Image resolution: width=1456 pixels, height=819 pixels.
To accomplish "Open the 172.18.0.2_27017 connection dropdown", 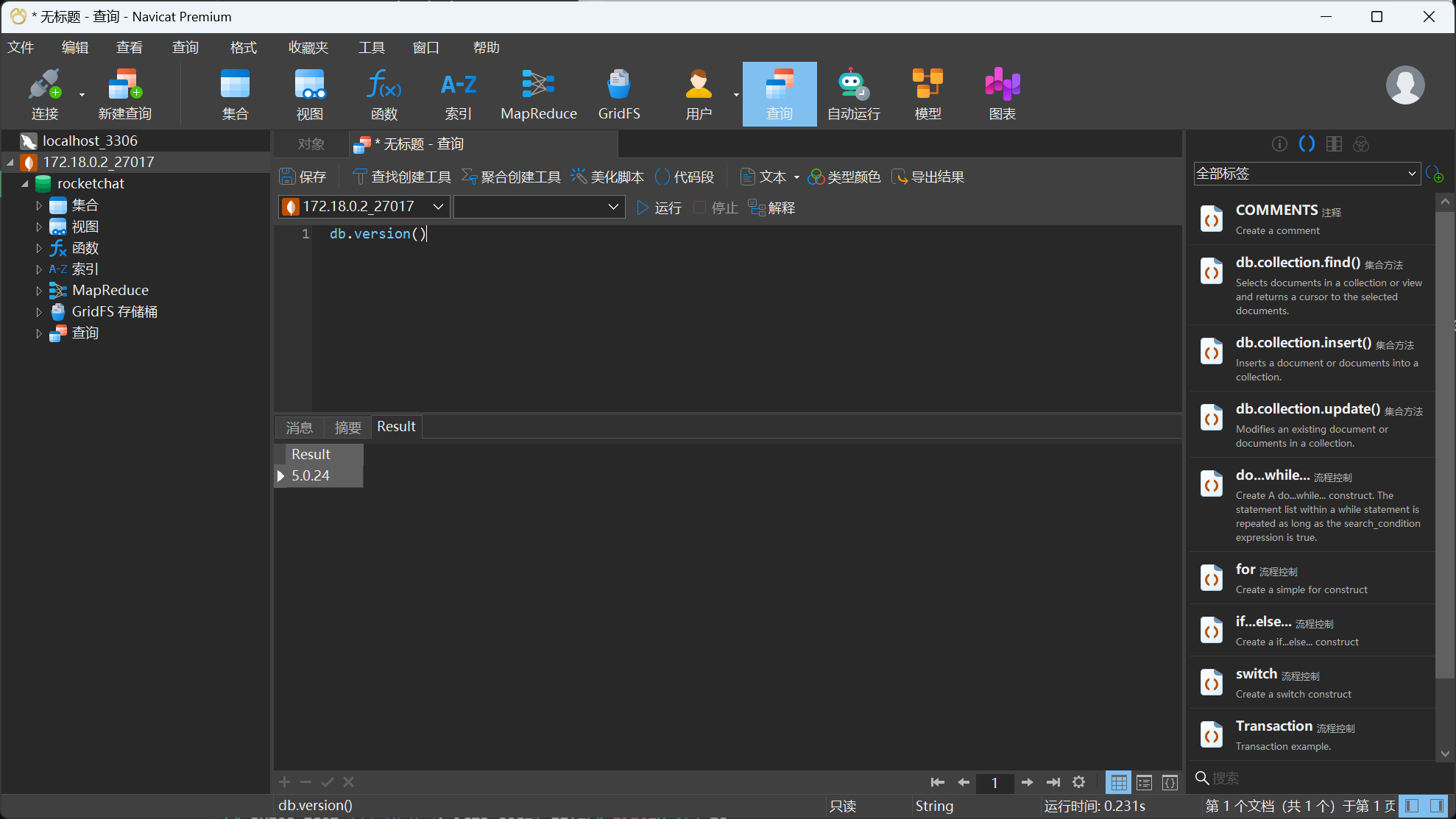I will (x=364, y=207).
